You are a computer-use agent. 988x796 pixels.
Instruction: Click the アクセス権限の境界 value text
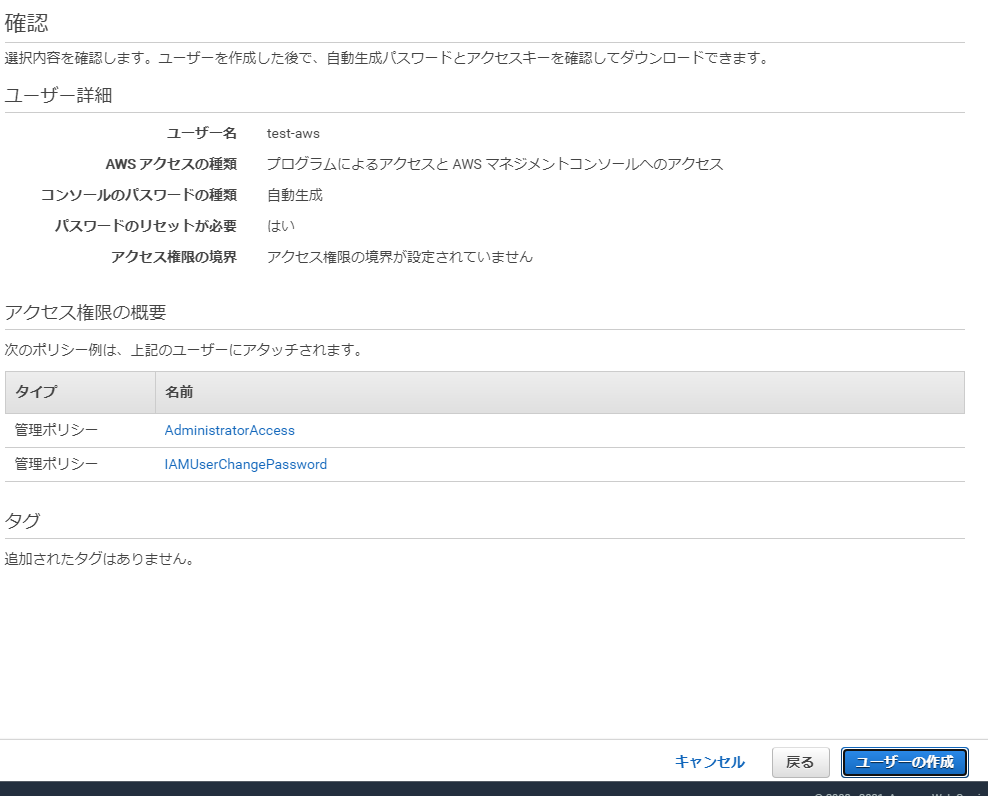399,256
